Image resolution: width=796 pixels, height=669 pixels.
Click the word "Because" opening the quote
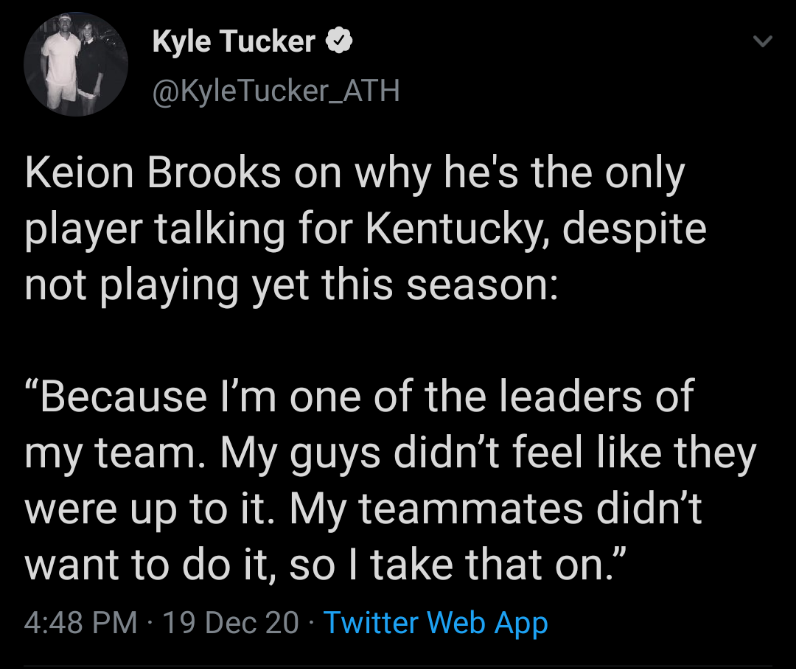[122, 397]
